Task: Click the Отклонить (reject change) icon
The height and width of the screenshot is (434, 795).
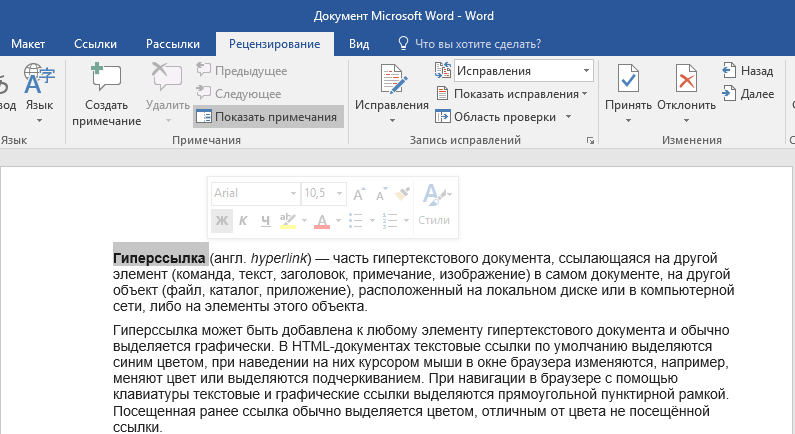Action: coord(686,78)
